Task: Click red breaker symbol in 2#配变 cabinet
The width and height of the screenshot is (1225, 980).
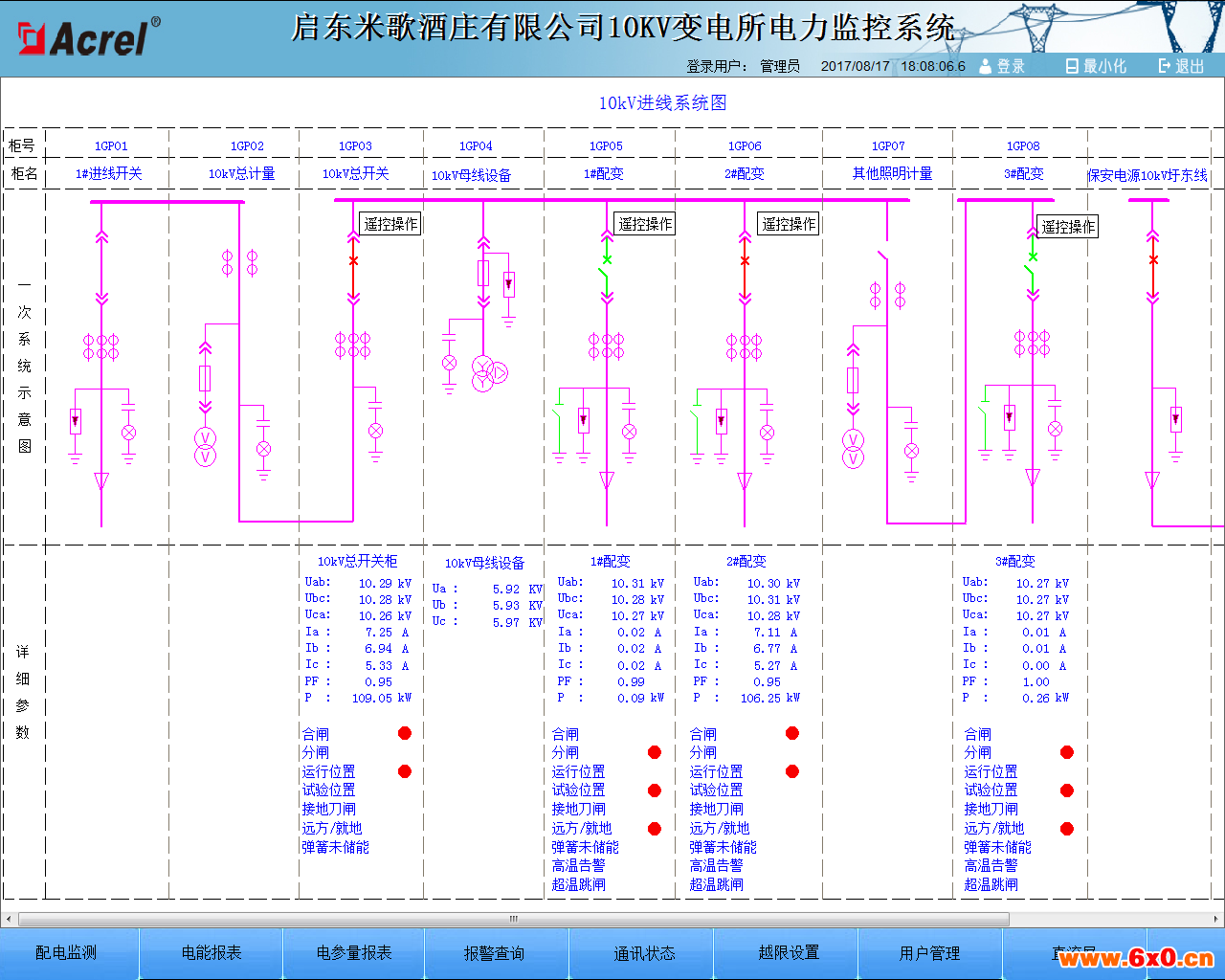Action: [x=745, y=269]
